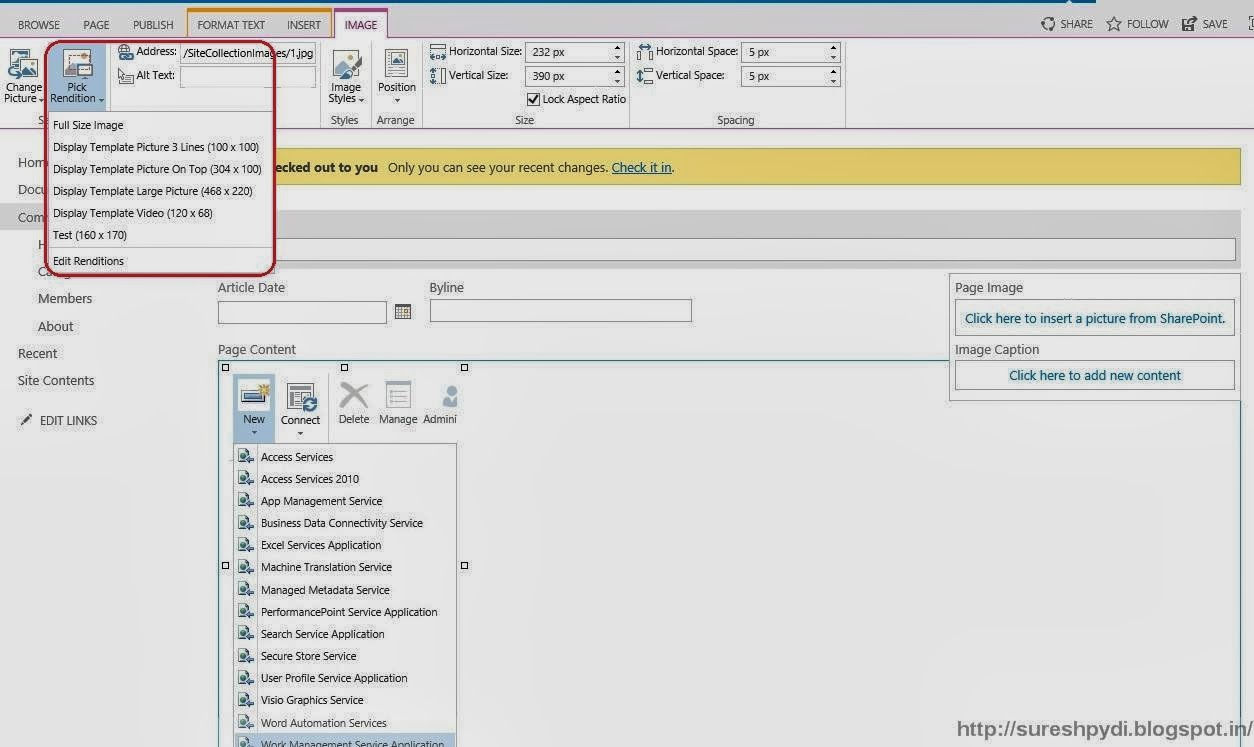1254x747 pixels.
Task: Click the Access Services item icon
Action: [246, 456]
